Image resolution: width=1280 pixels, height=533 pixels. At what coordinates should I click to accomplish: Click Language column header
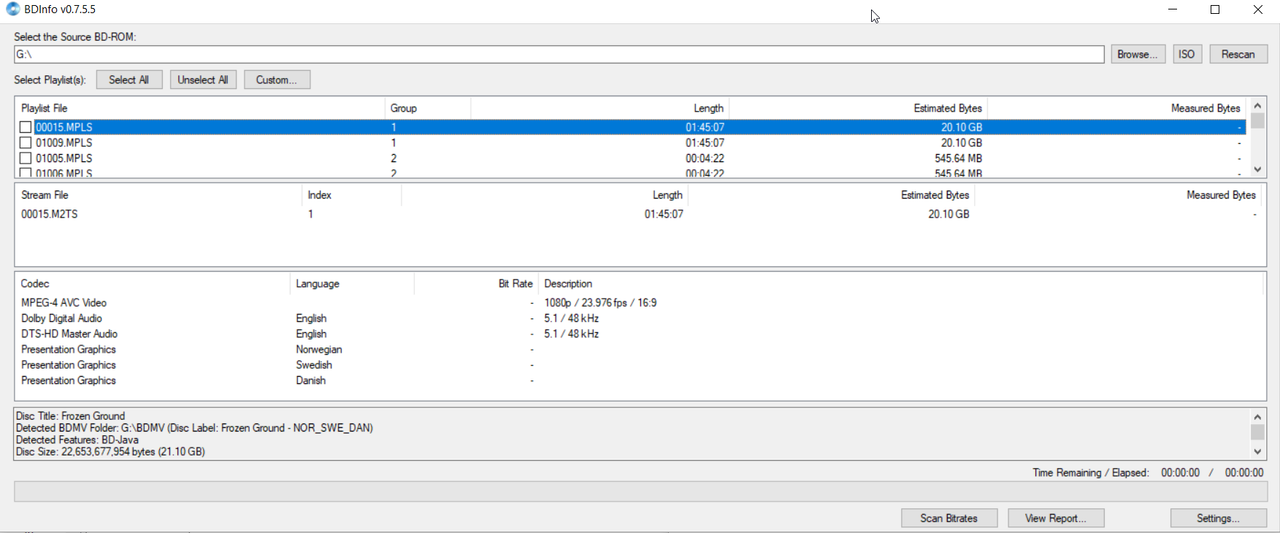coord(352,284)
